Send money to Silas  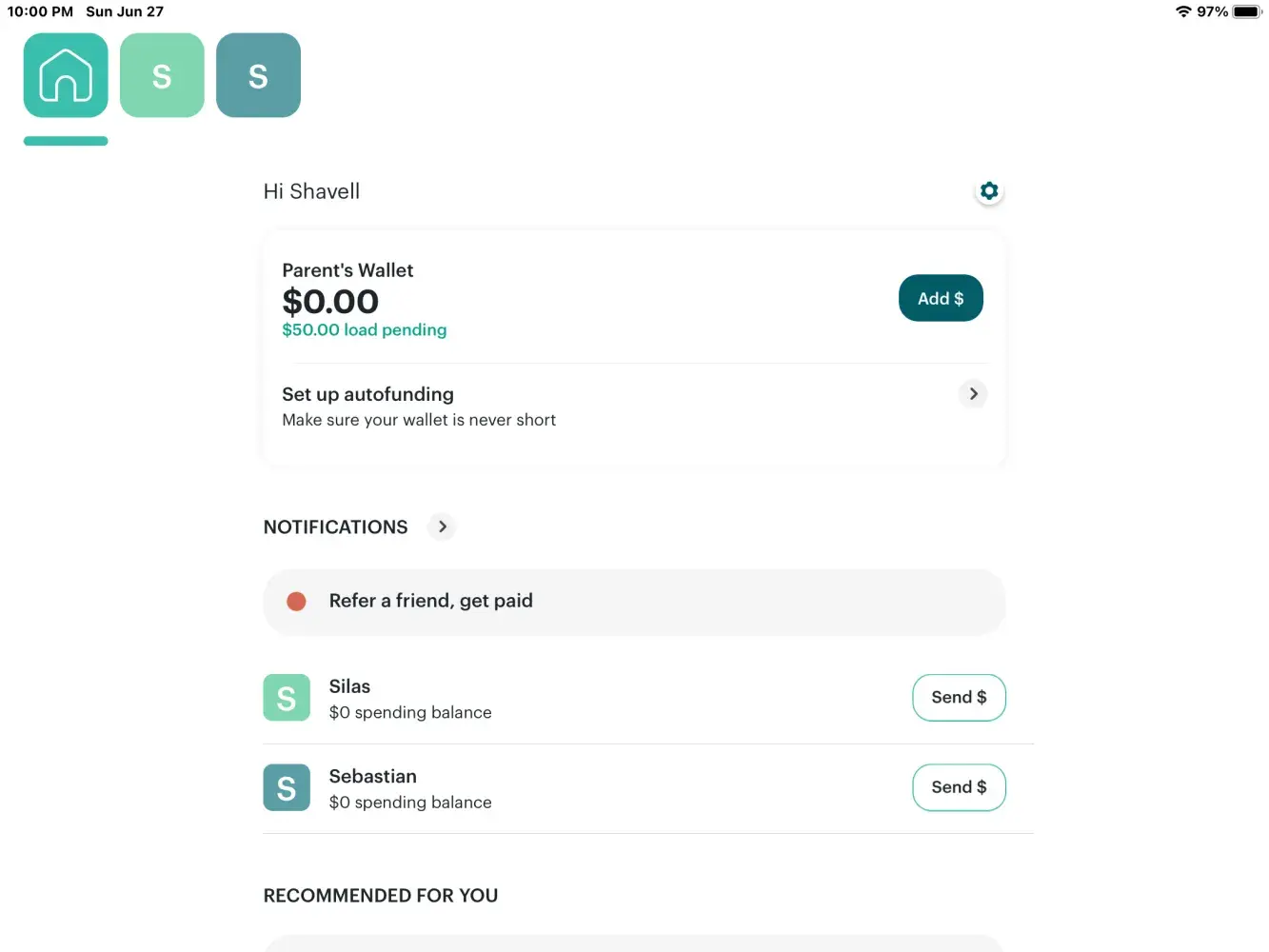pos(959,698)
